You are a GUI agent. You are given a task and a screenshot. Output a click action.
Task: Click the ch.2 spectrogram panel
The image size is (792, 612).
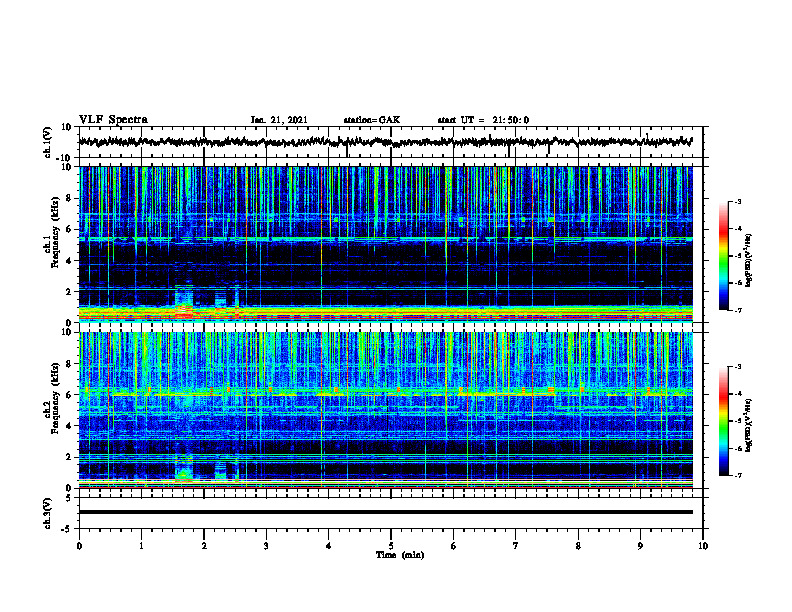pyautogui.click(x=385, y=410)
